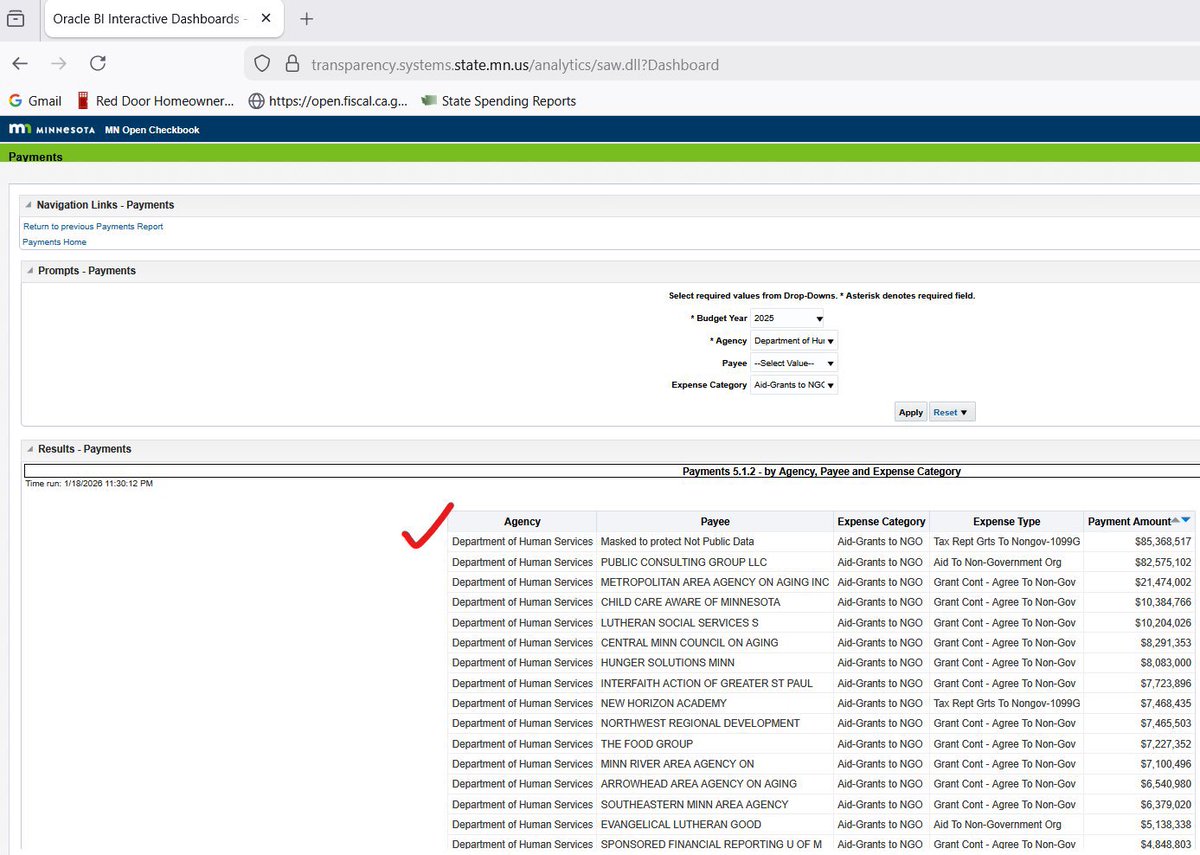Image resolution: width=1200 pixels, height=855 pixels.
Task: Click the $10,384,766 payment amount
Action: tap(1161, 602)
